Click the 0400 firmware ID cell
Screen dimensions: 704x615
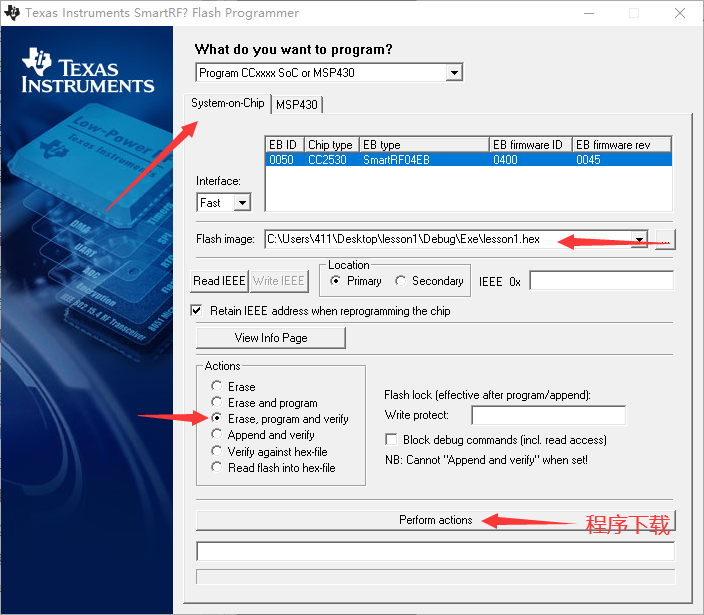(x=505, y=160)
